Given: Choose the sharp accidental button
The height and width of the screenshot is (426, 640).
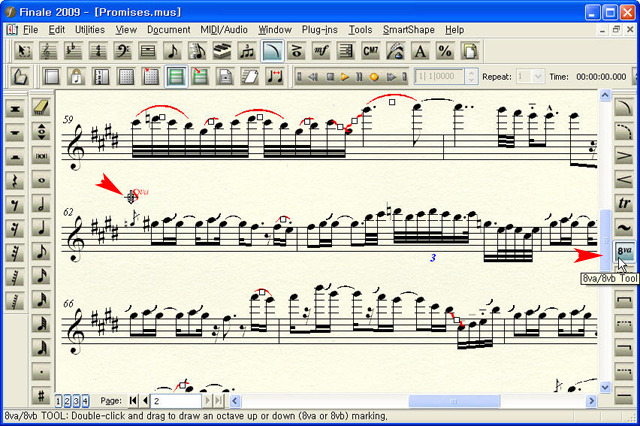Looking at the screenshot, I should point(41,396).
